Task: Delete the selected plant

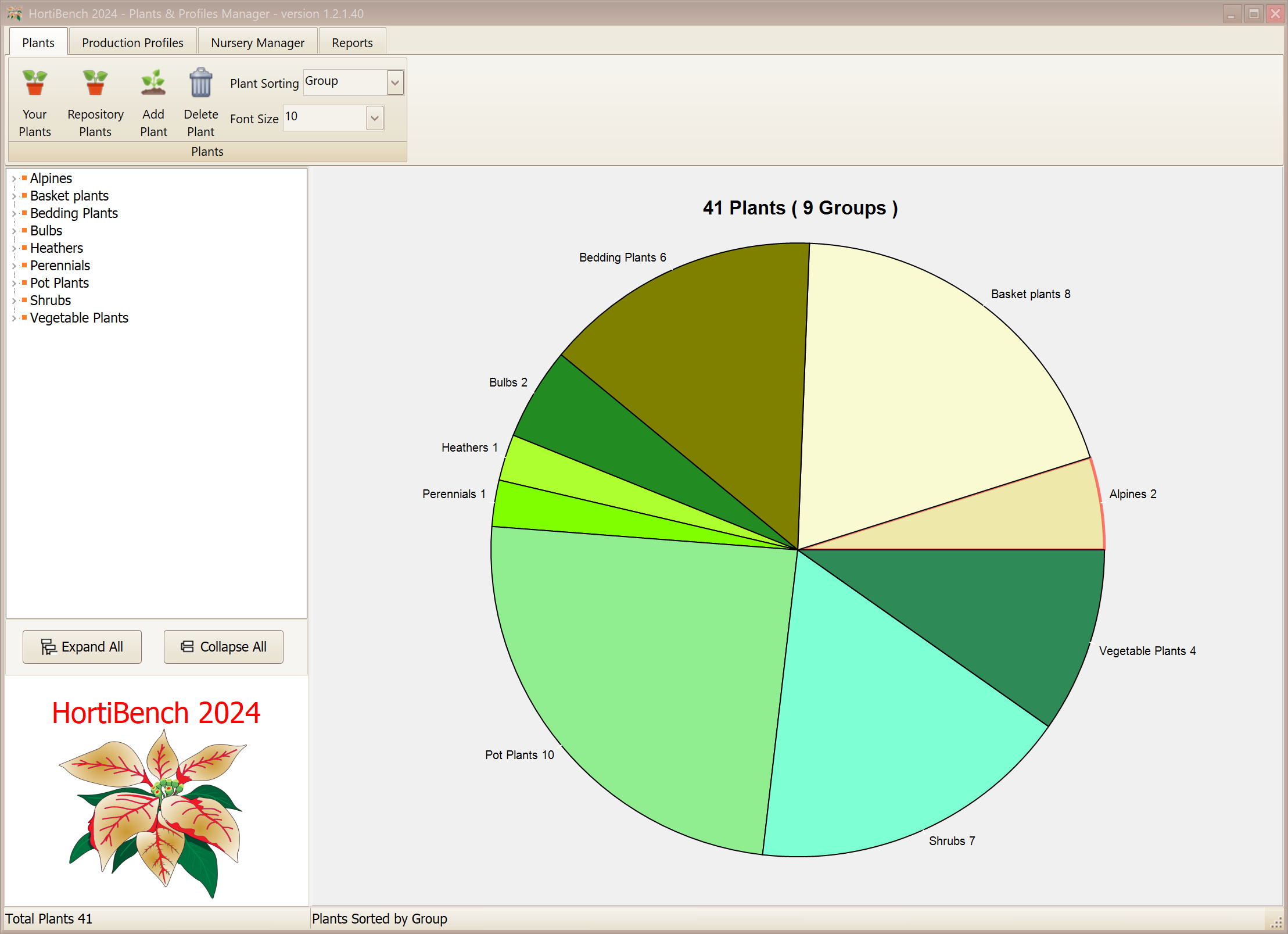Action: [x=200, y=102]
